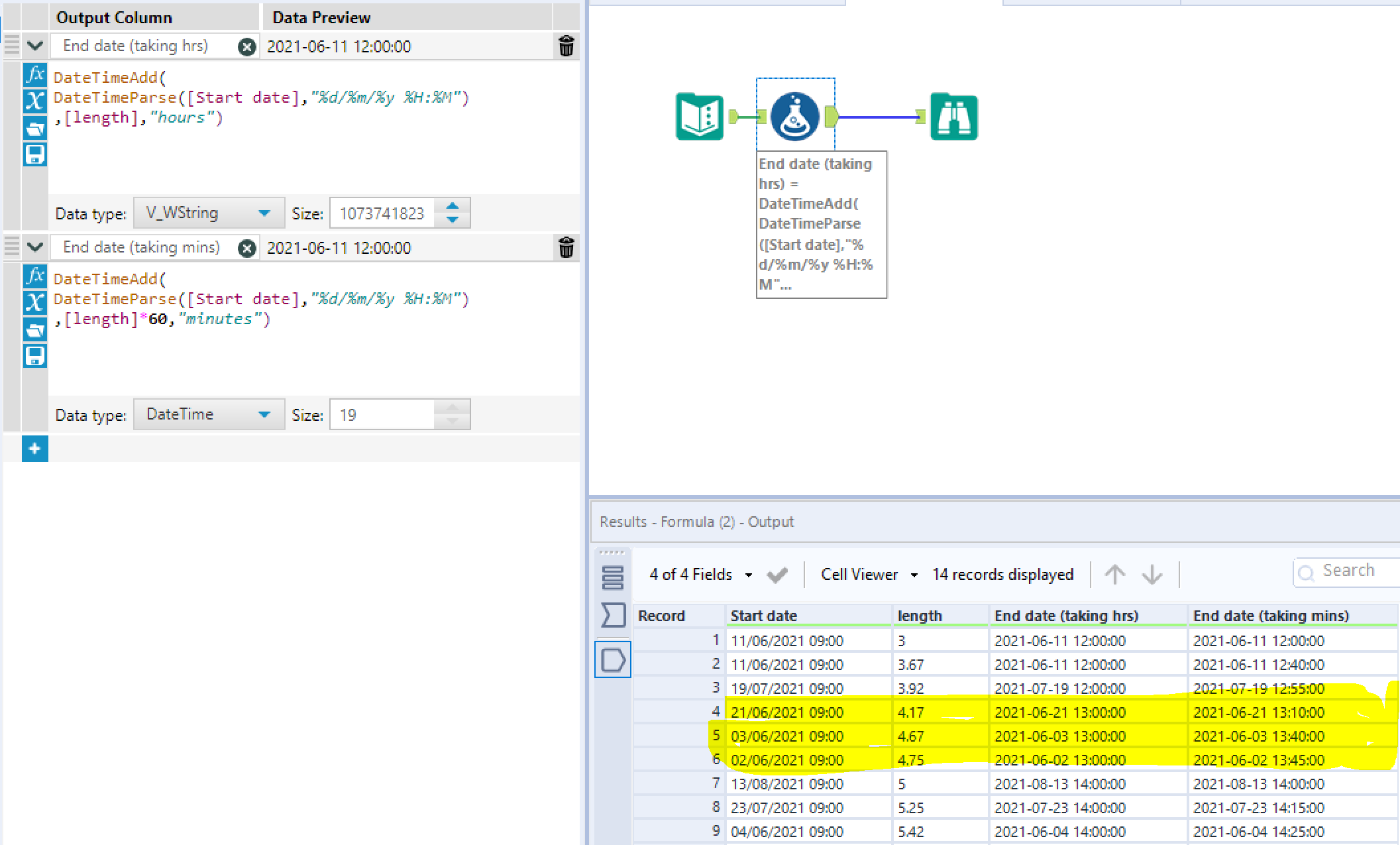
Task: Select the Browse tool binoculars node
Action: click(953, 117)
